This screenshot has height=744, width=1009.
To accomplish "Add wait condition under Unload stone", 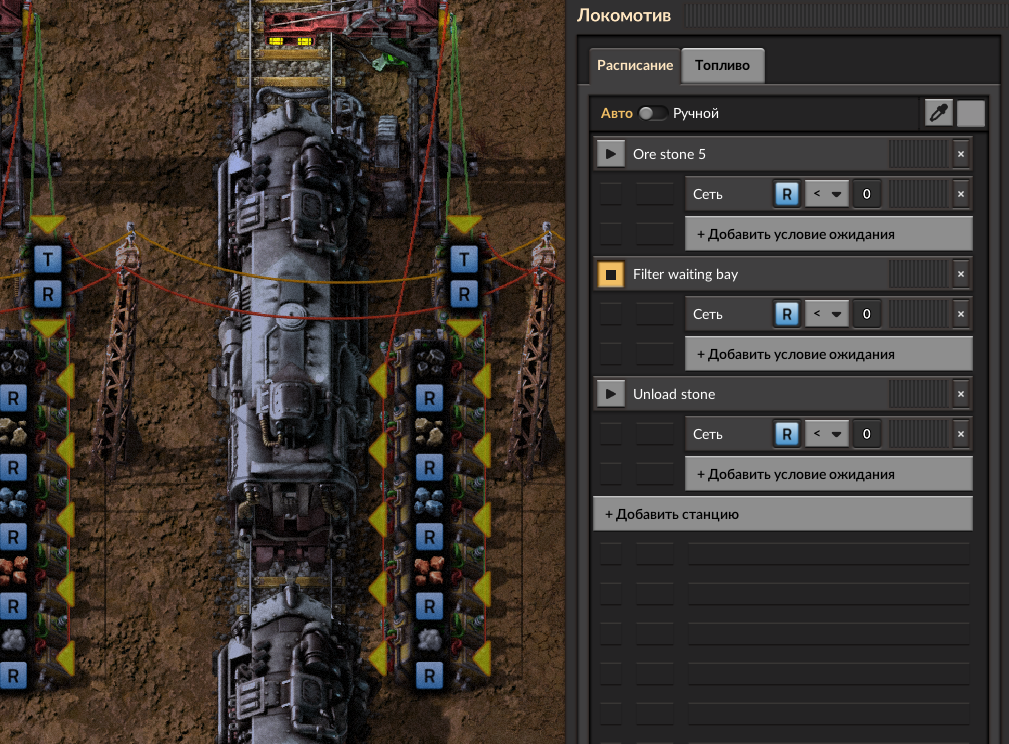I will point(828,474).
